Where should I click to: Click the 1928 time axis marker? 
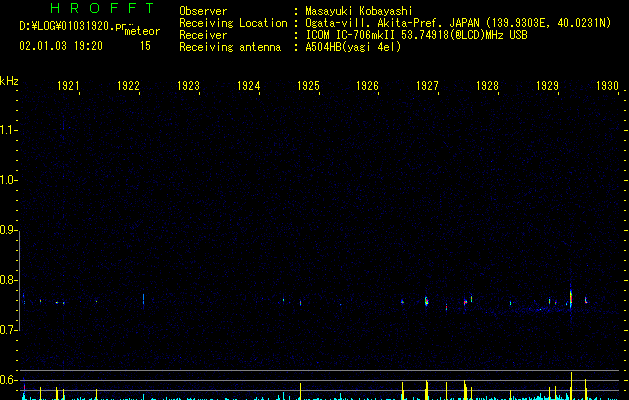click(487, 86)
